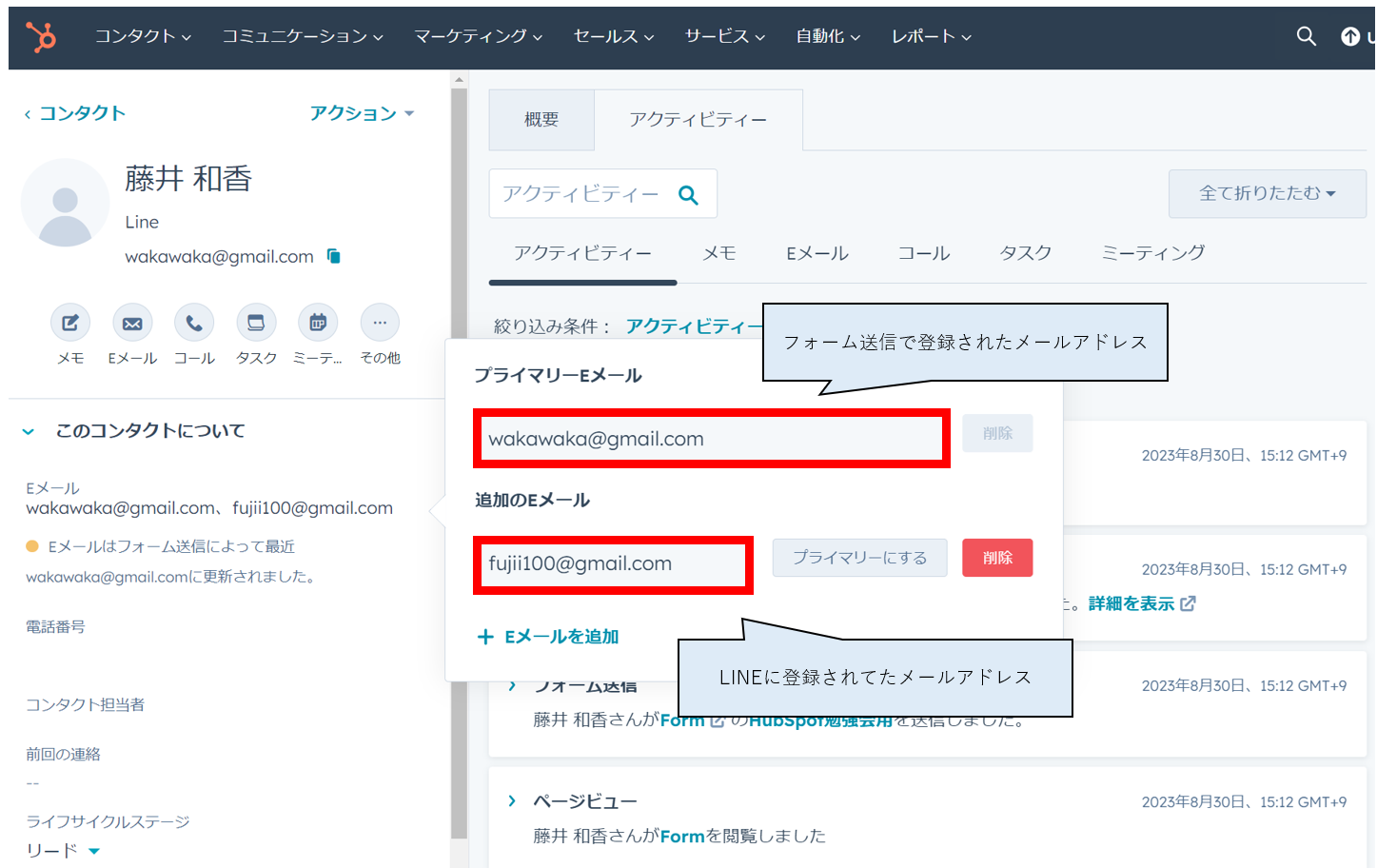Click the primary email field wakawaka@gmail.com
Viewport: 1377px width, 868px height.
coord(711,439)
